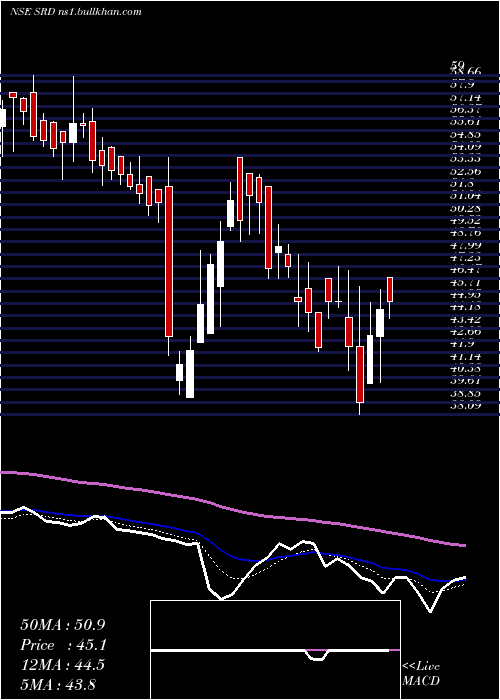This screenshot has height=700, width=500.
Task: Open the MACD inset chart panel
Action: [275, 650]
